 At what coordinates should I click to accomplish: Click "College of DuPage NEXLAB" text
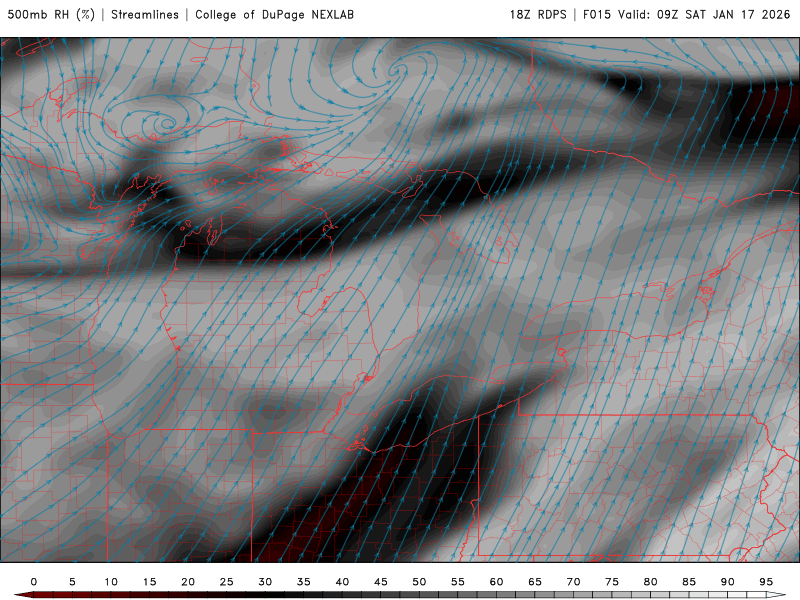coord(274,15)
